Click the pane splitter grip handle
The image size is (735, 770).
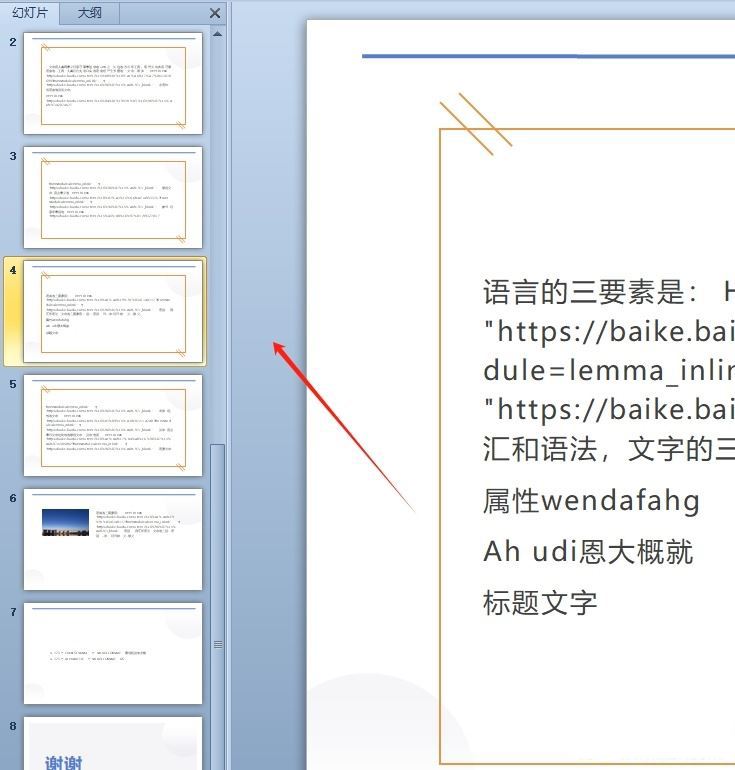(218, 645)
